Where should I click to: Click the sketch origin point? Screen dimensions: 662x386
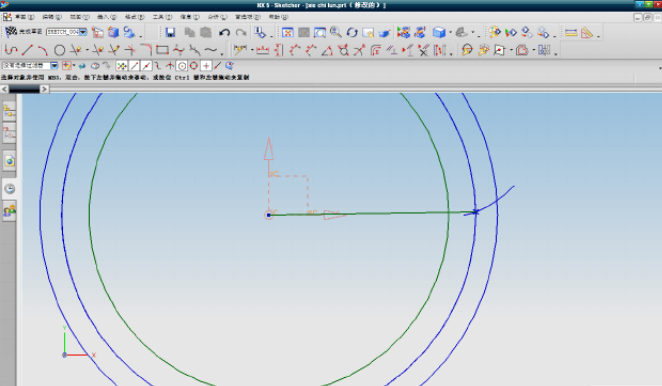pyautogui.click(x=269, y=215)
